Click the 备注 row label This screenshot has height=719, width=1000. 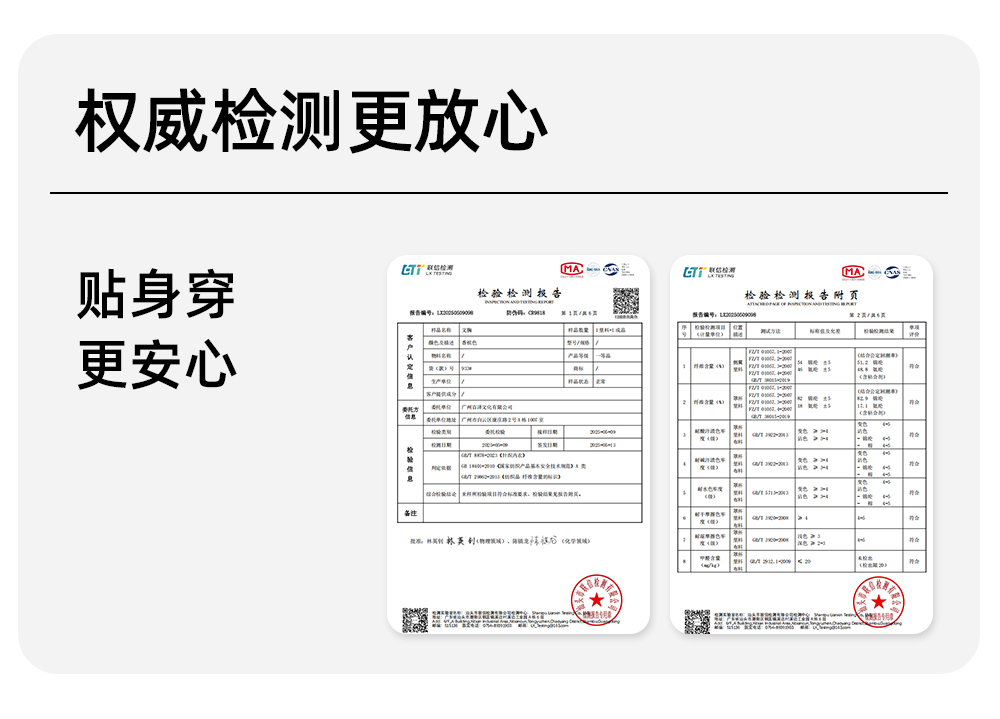(410, 513)
